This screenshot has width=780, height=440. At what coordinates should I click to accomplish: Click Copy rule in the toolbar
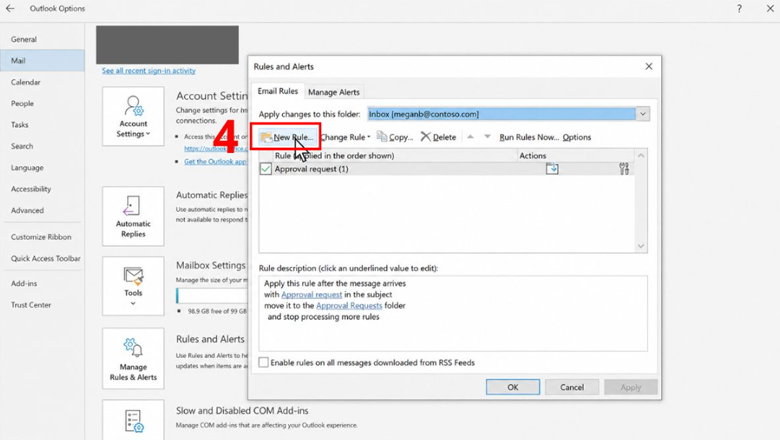pyautogui.click(x=395, y=137)
